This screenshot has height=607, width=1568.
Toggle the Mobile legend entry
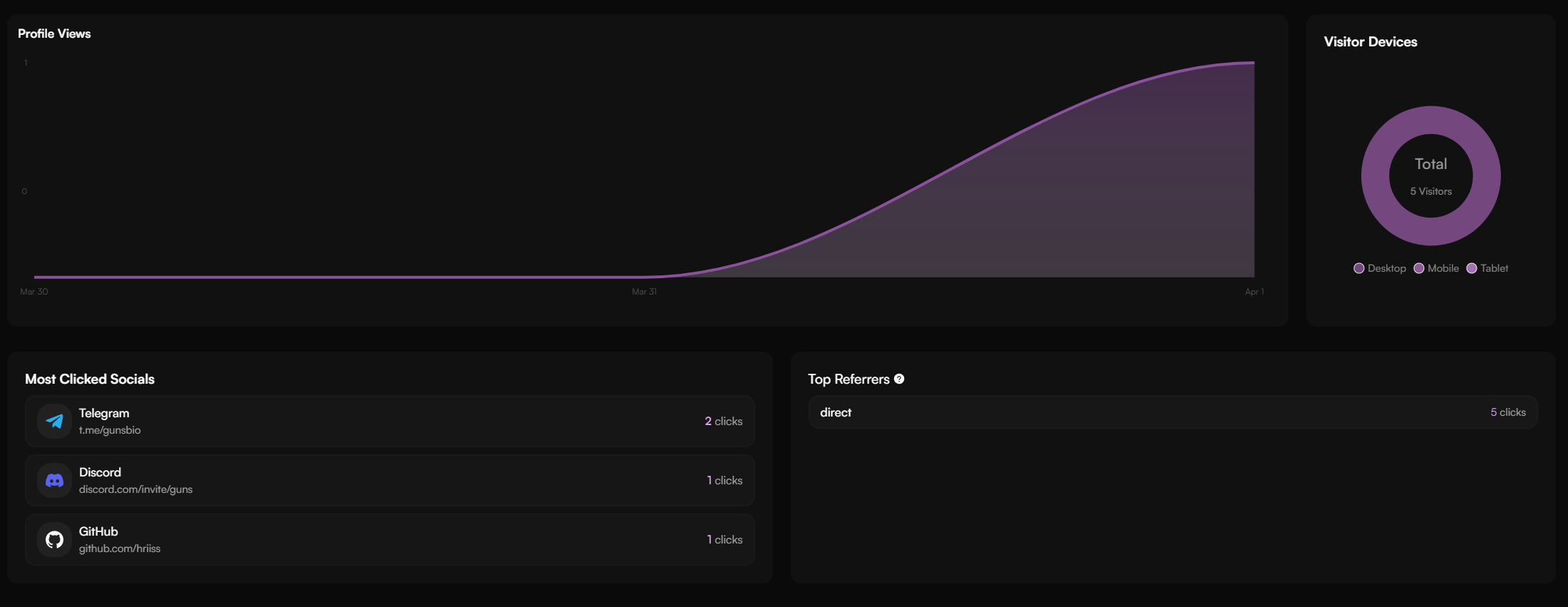pyautogui.click(x=1436, y=268)
